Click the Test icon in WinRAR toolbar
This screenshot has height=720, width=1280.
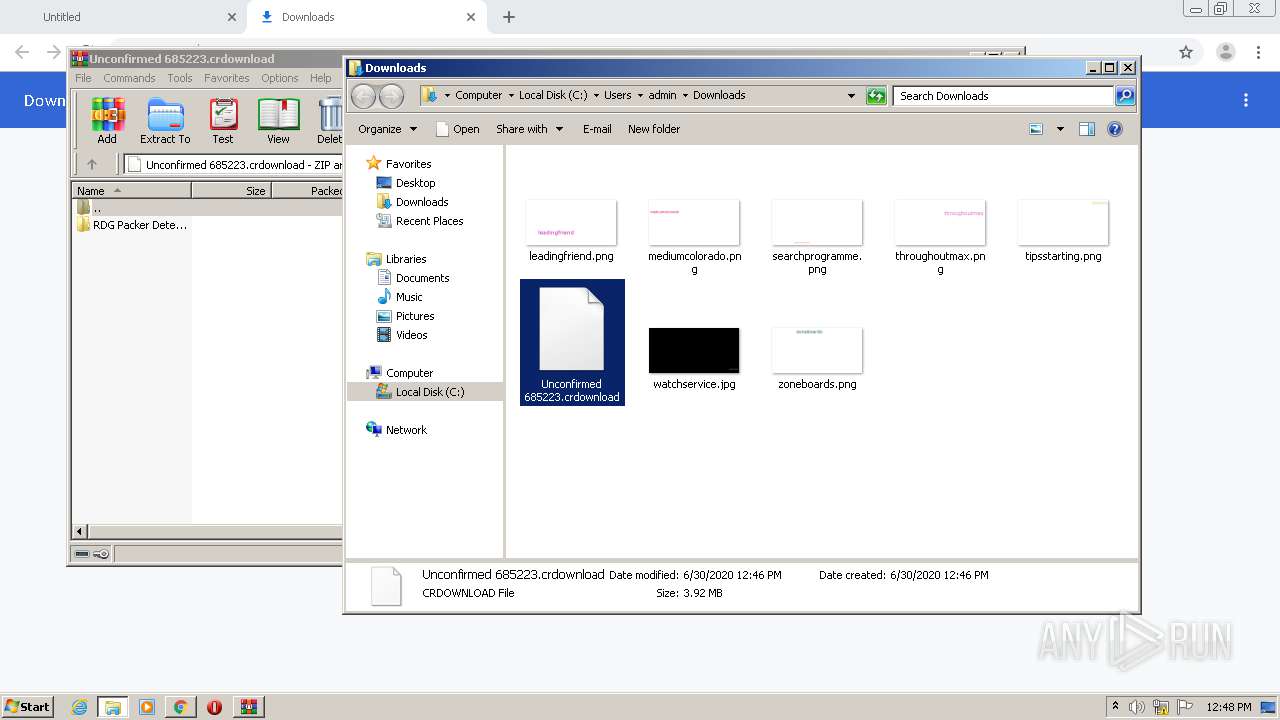(x=223, y=121)
